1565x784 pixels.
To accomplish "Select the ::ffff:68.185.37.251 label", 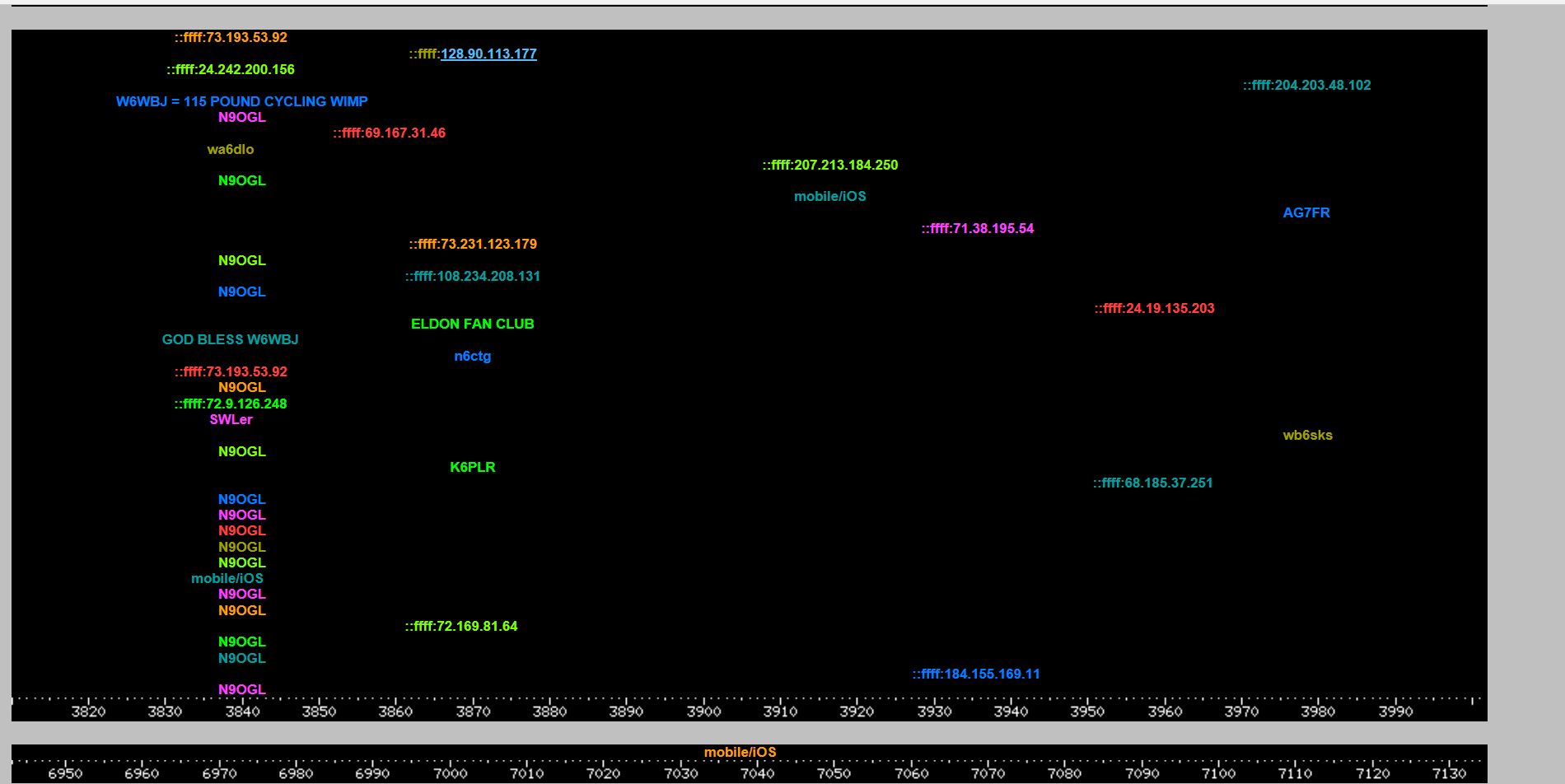I will click(x=1153, y=483).
